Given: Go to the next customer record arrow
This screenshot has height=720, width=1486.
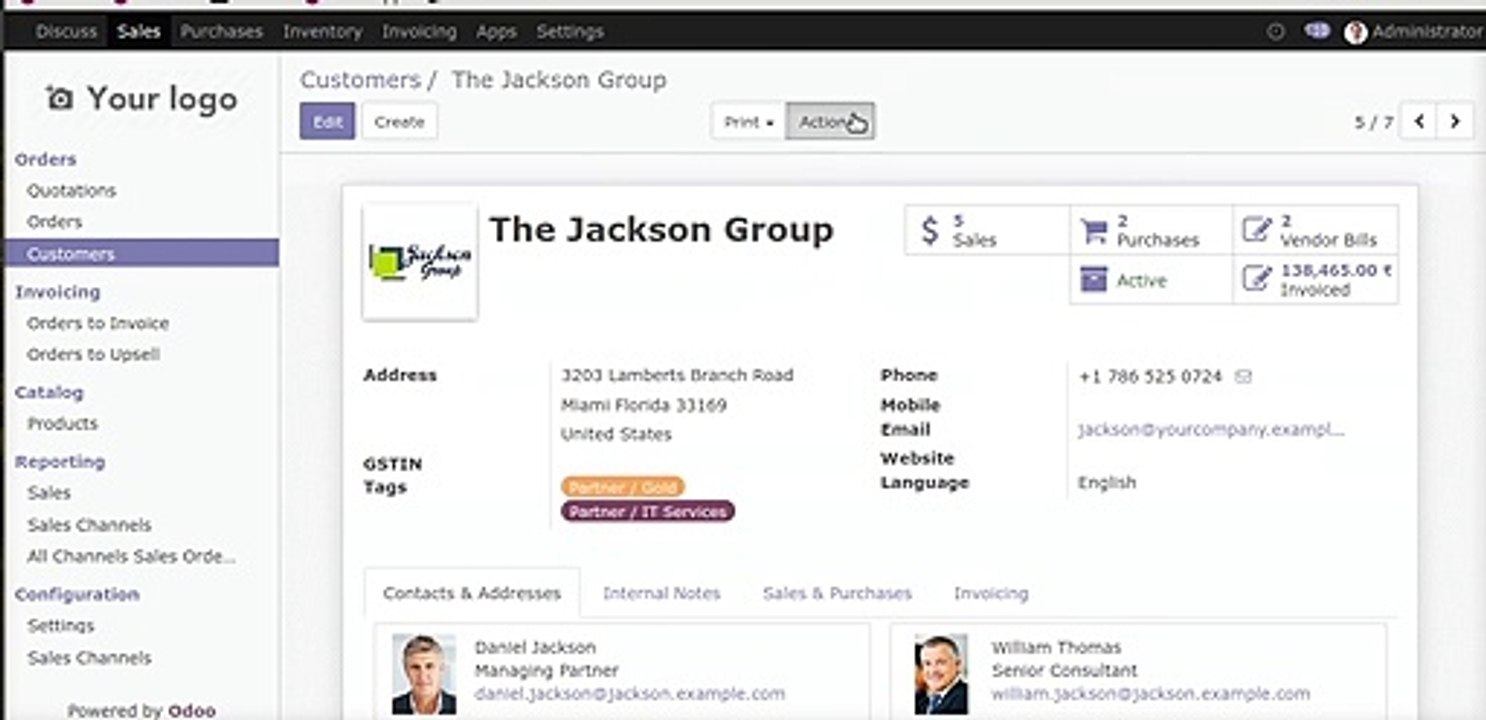Looking at the screenshot, I should point(1455,121).
